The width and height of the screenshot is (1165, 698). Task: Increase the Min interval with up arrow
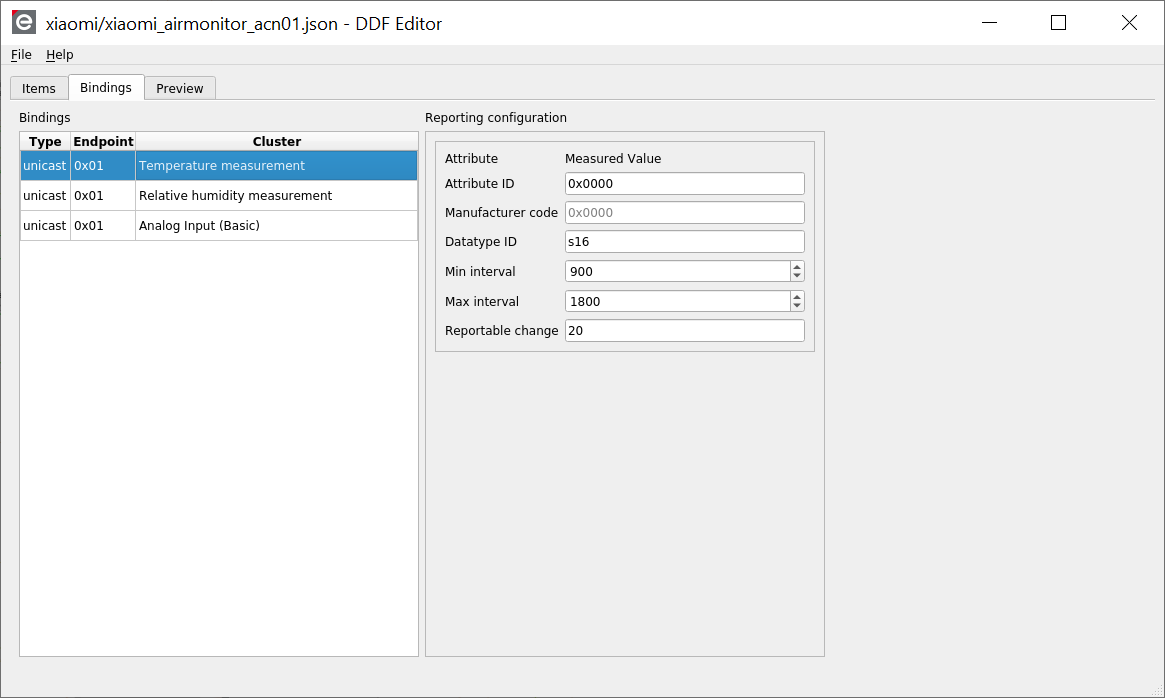797,267
